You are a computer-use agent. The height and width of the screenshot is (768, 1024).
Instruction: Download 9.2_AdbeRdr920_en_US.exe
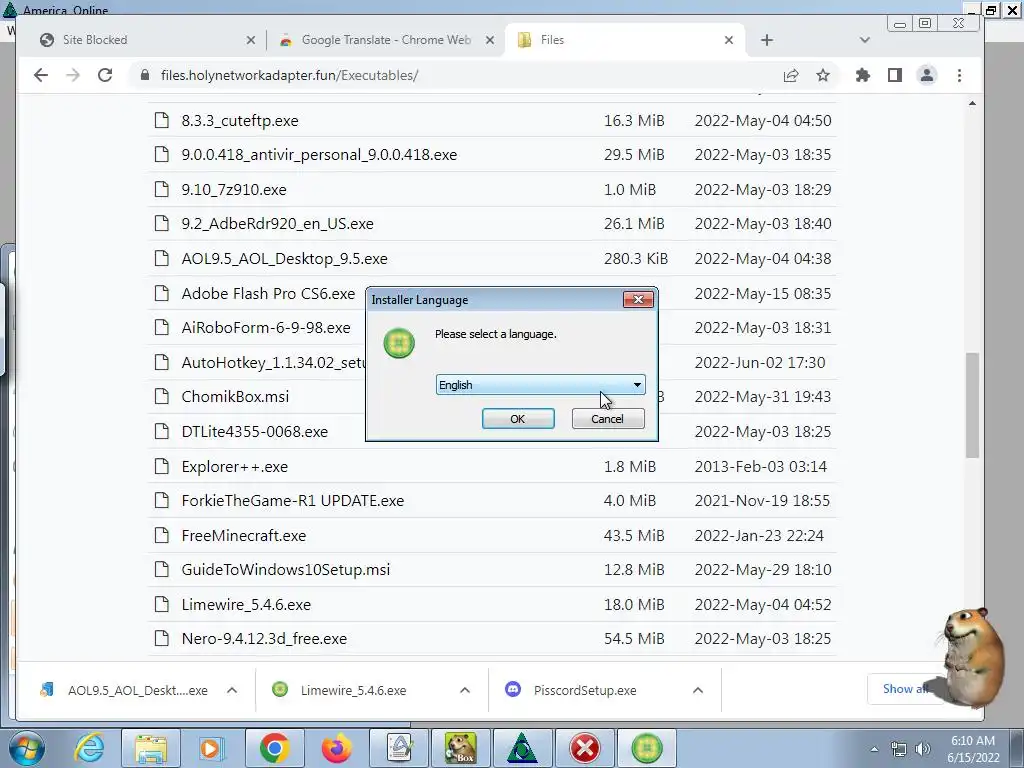[x=278, y=223]
